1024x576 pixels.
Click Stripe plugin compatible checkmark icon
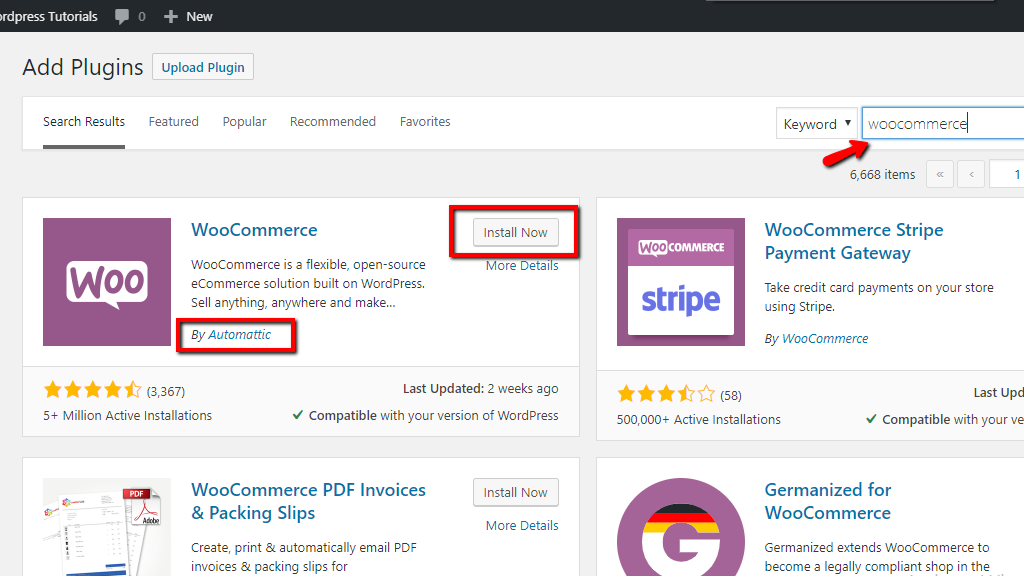(x=871, y=419)
